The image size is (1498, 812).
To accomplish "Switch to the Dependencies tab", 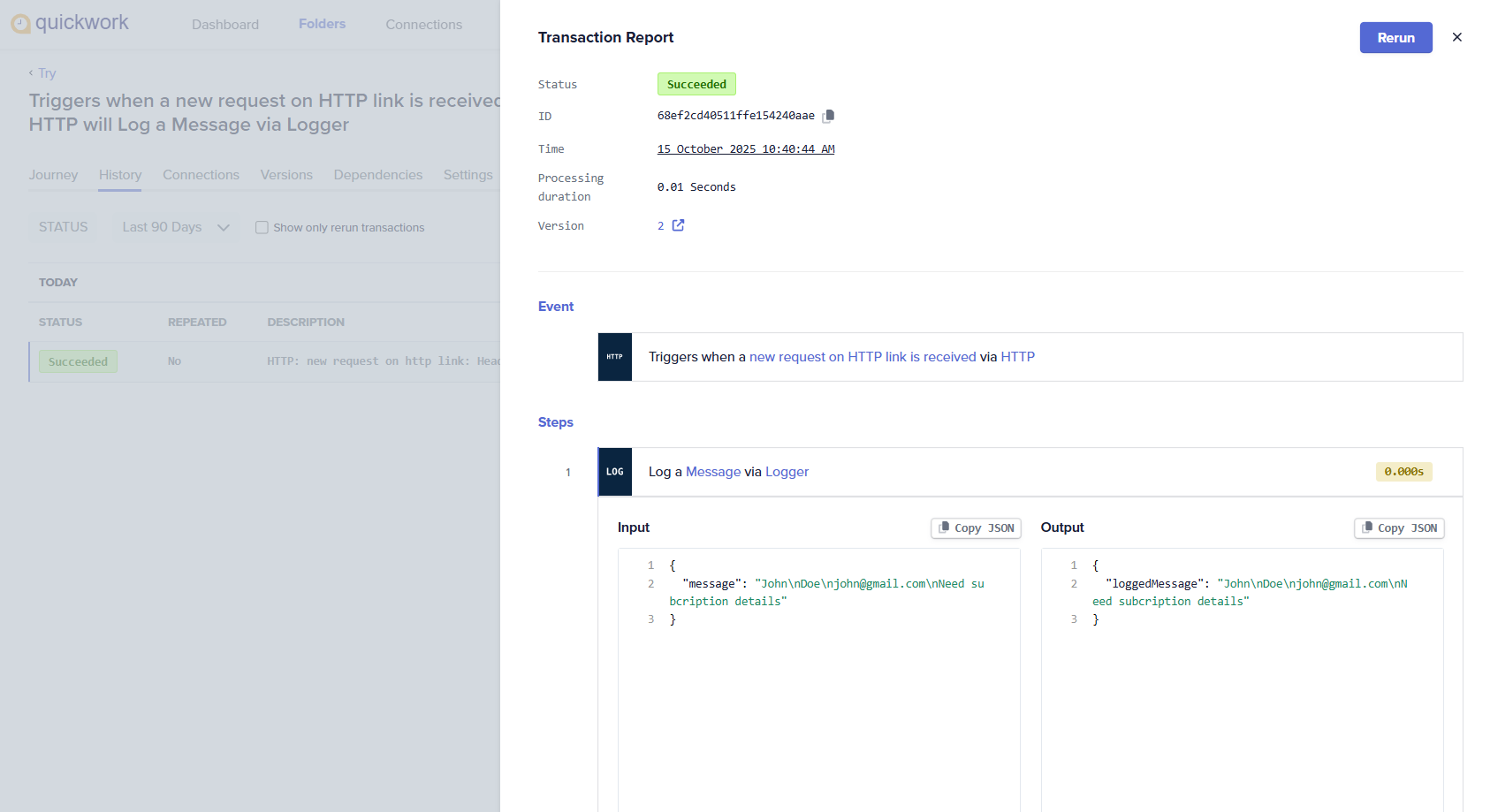I will (378, 175).
